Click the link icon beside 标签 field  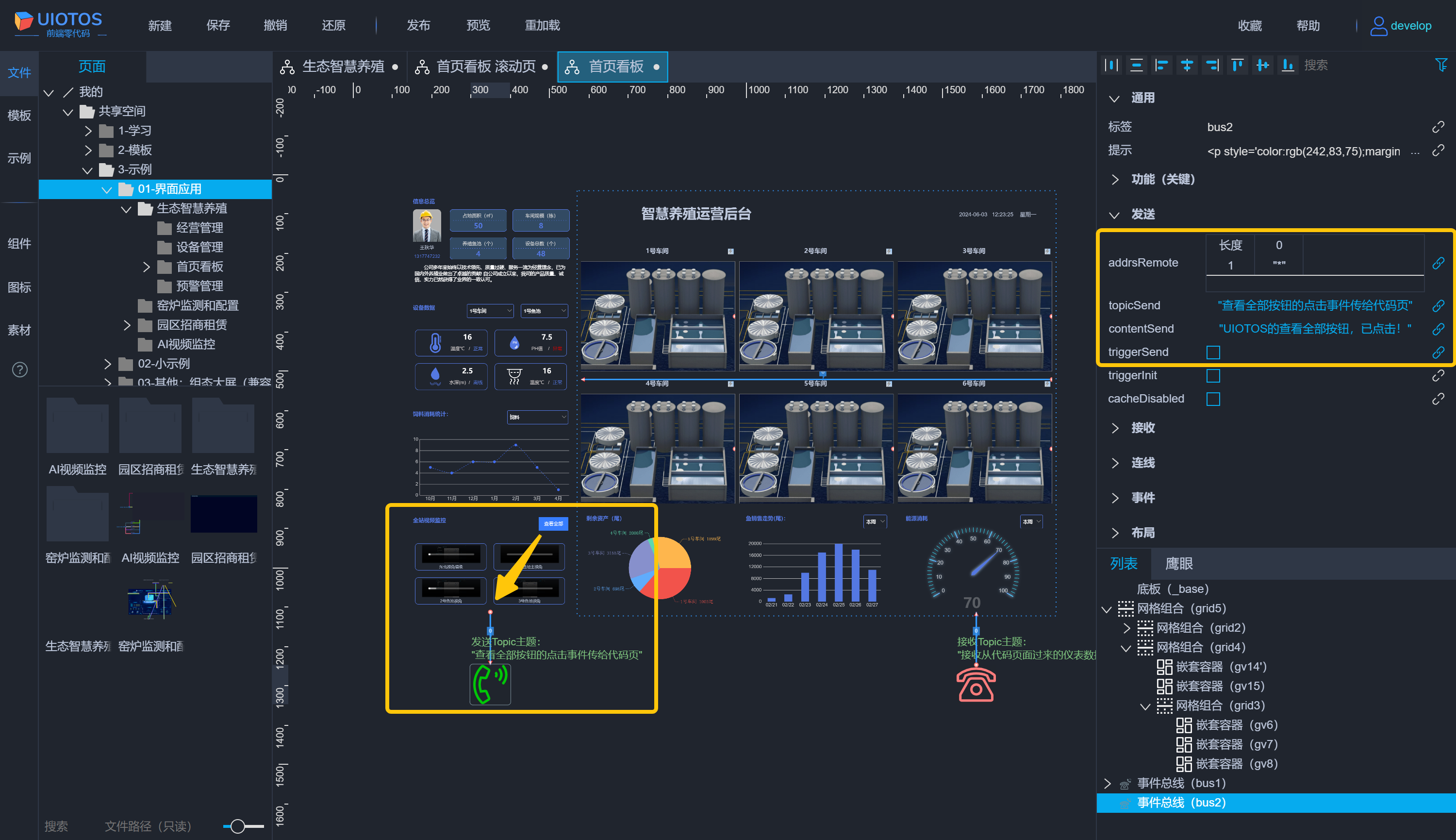click(x=1438, y=127)
